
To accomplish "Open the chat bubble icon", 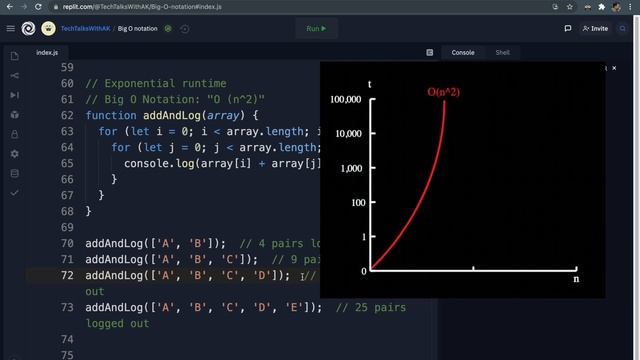I will (x=568, y=29).
